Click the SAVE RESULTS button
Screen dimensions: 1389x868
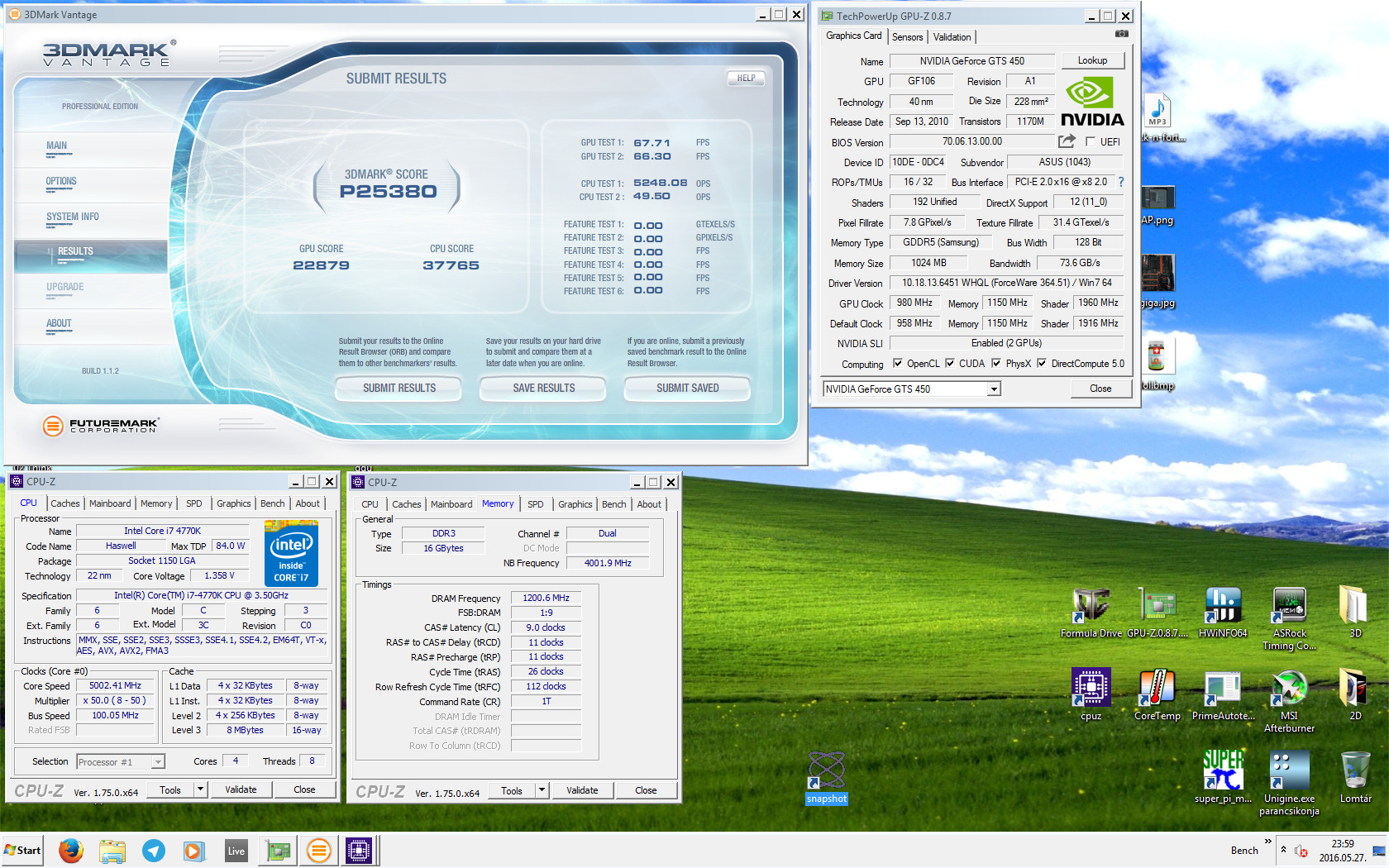point(543,389)
